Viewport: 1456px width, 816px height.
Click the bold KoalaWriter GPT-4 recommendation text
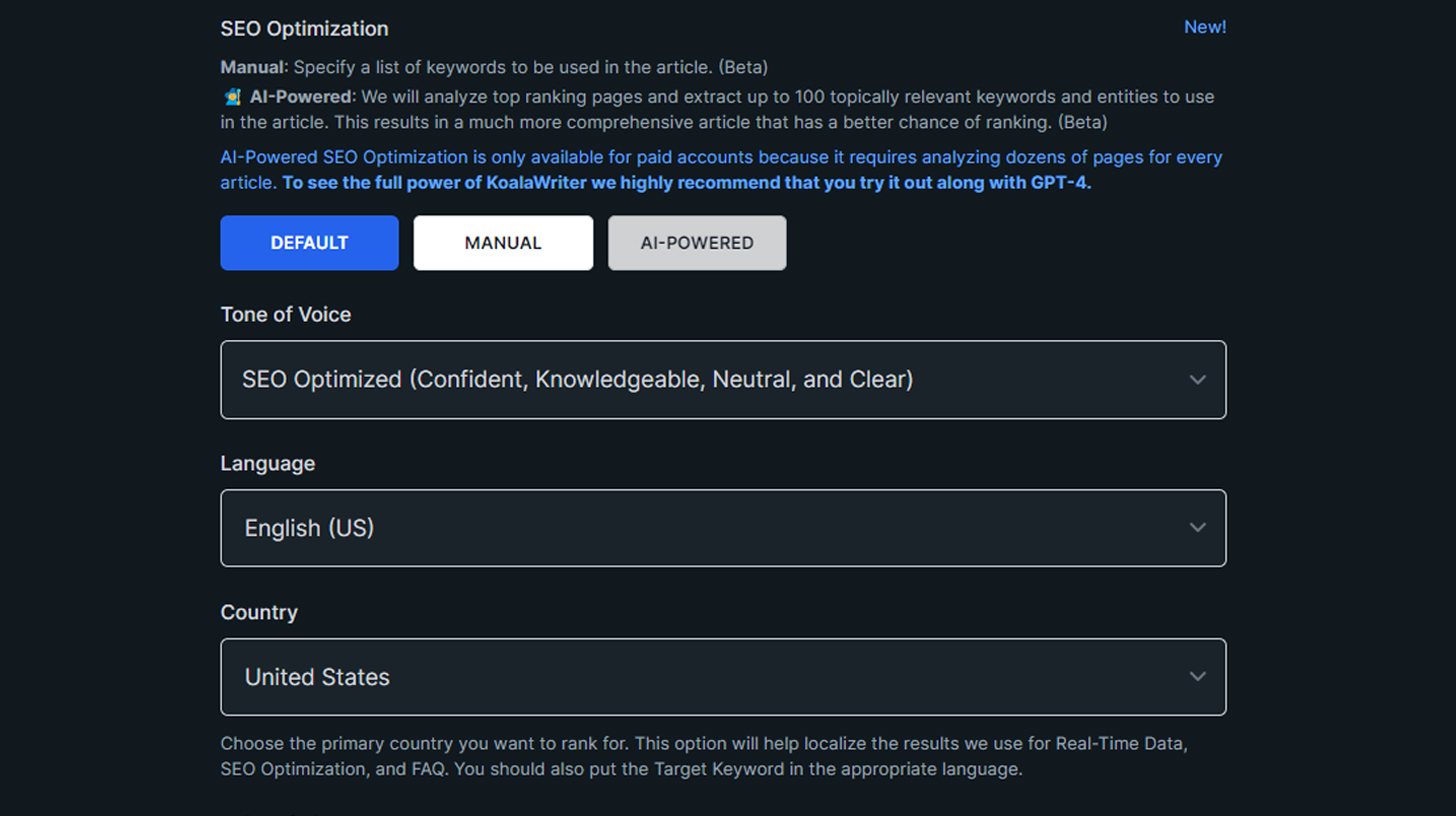(x=686, y=184)
